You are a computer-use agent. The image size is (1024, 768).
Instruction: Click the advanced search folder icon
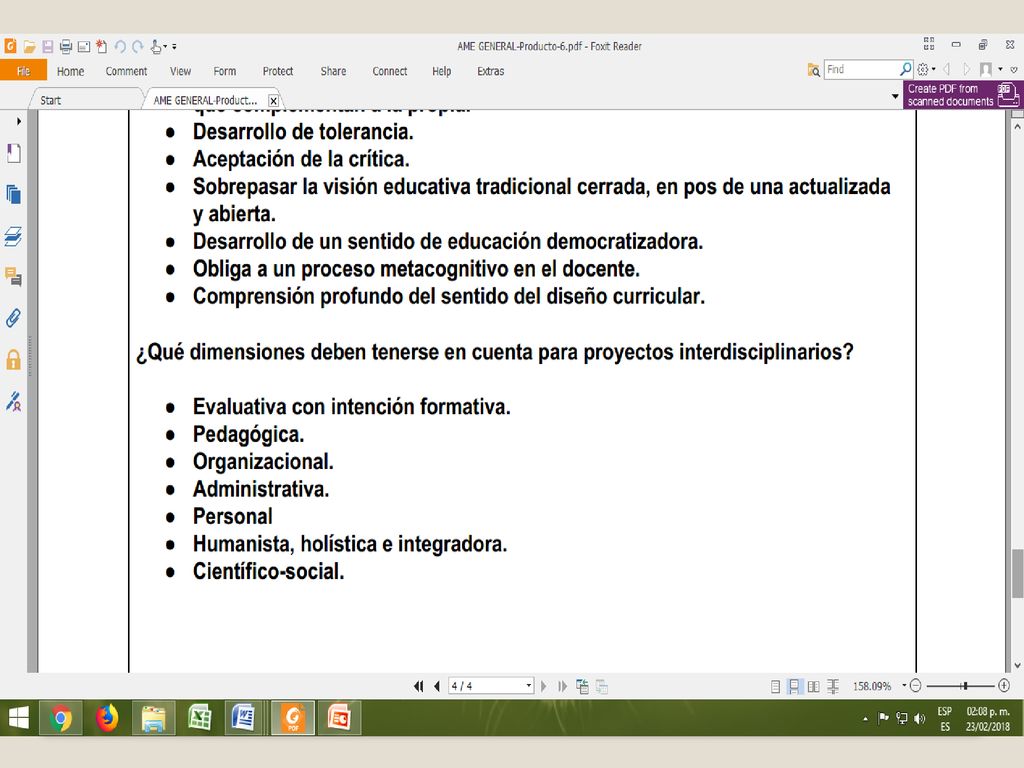(x=814, y=69)
